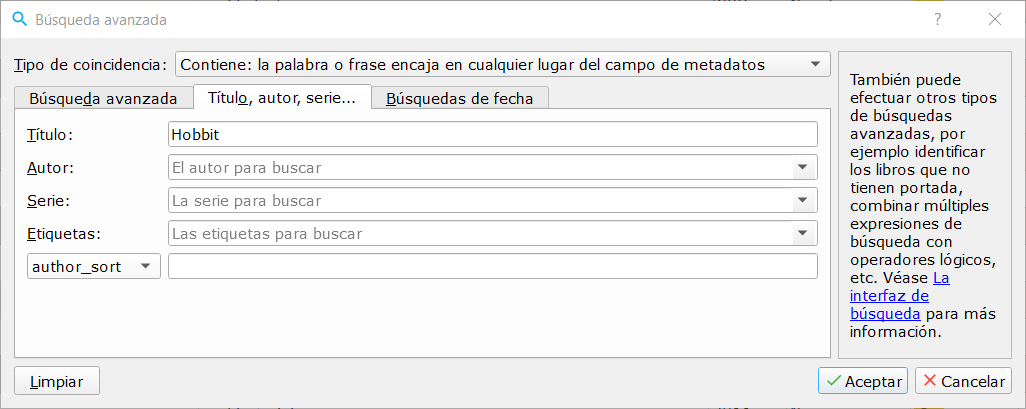The image size is (1026, 409).
Task: Open the author_sort column selector
Action: 92,266
